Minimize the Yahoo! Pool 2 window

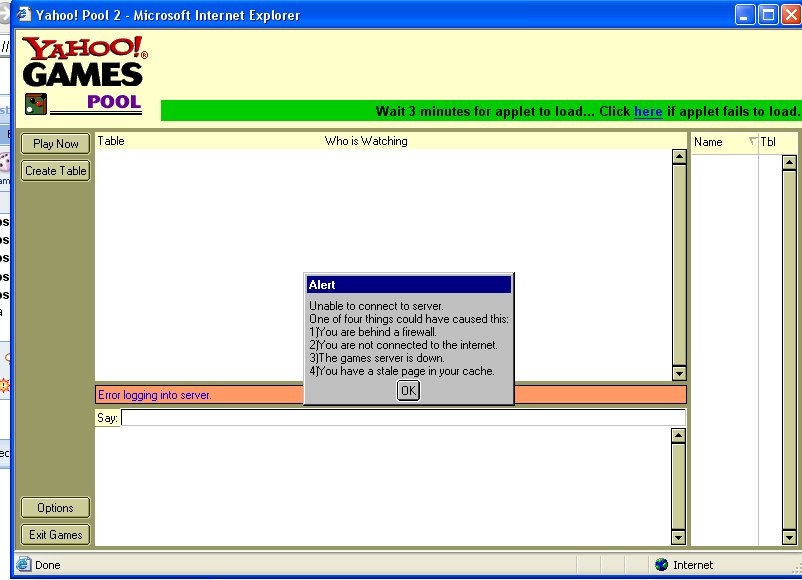(745, 15)
